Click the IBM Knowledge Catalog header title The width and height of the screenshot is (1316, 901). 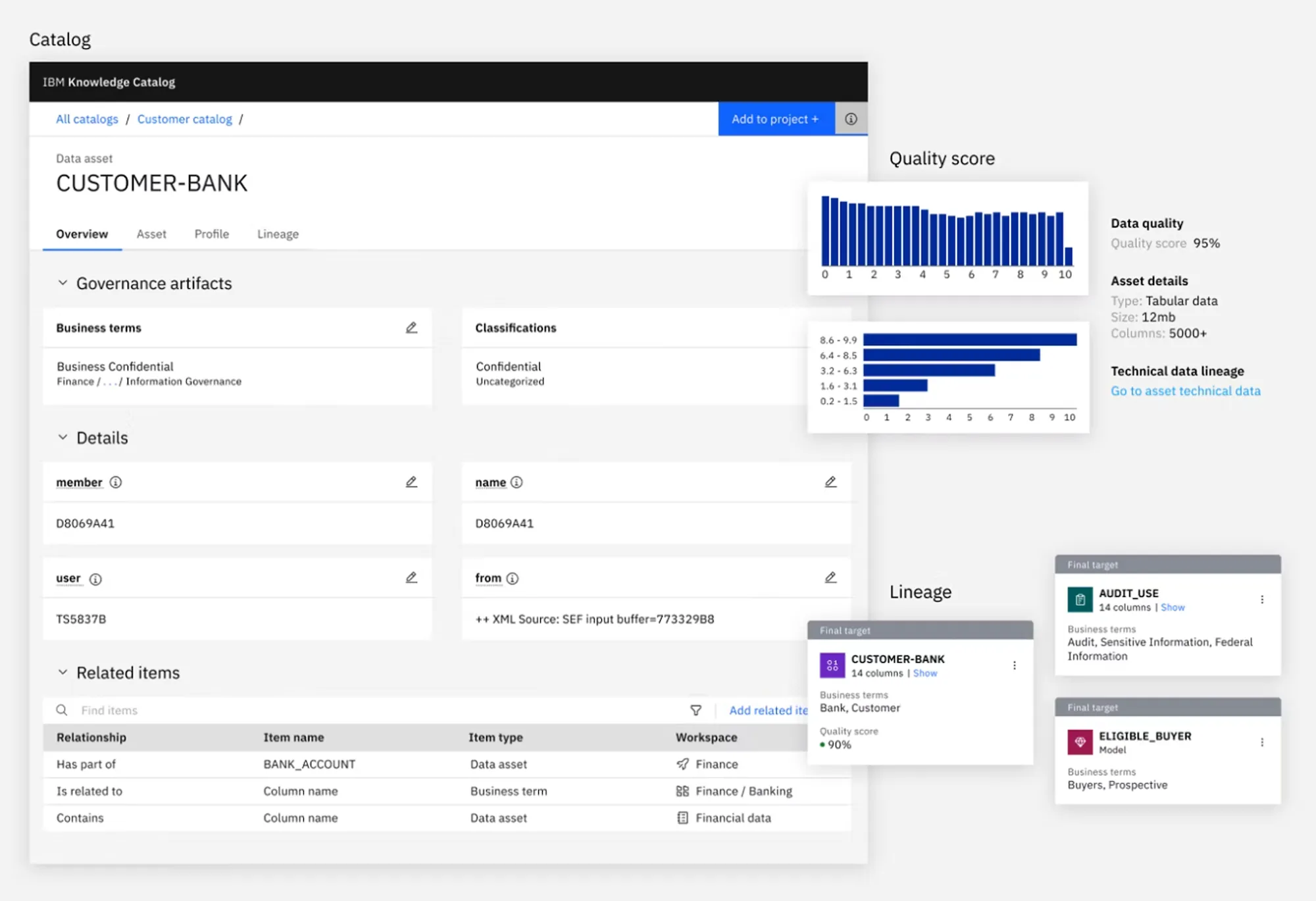pyautogui.click(x=109, y=82)
